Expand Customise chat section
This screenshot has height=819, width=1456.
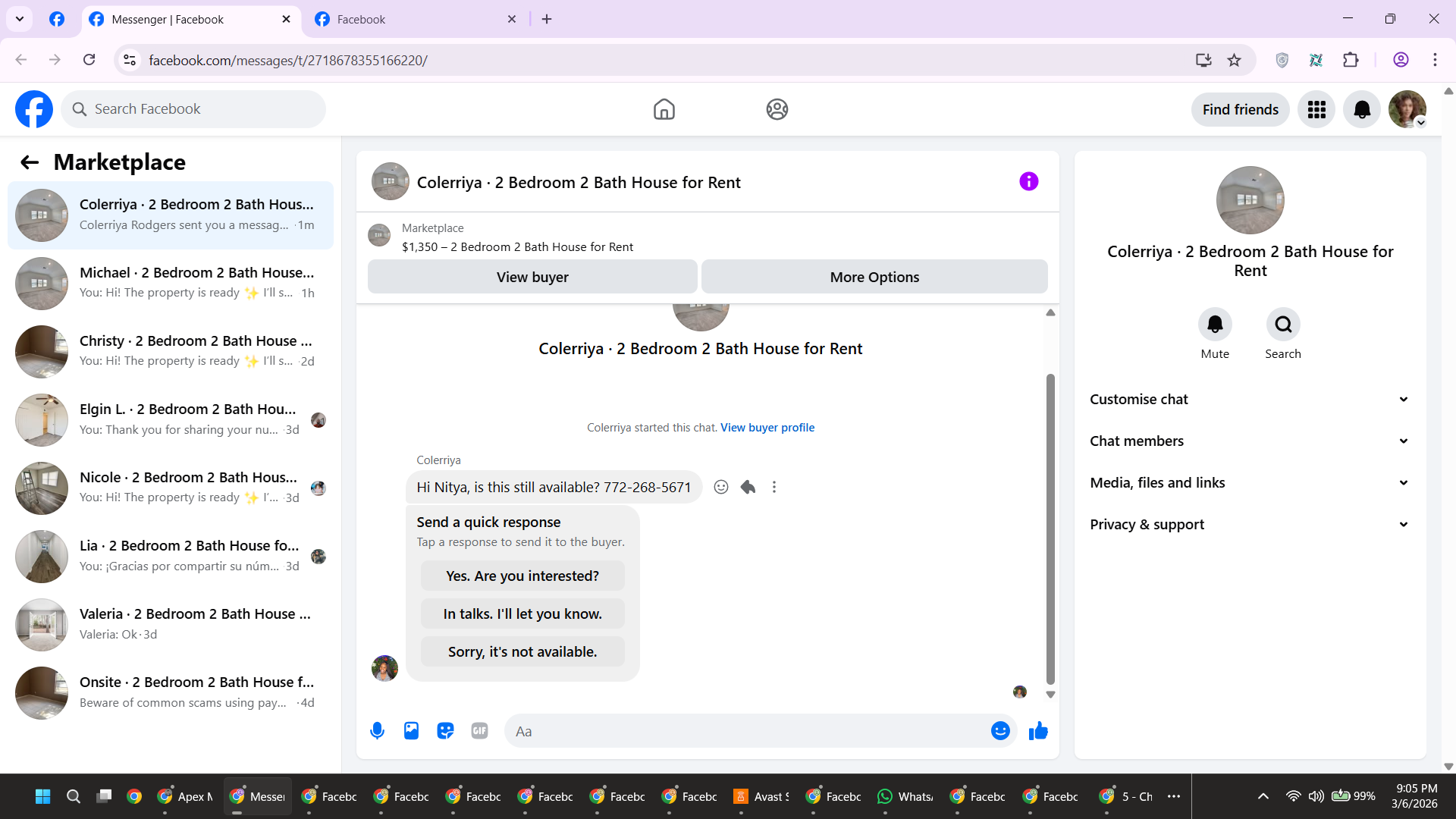coord(1250,400)
